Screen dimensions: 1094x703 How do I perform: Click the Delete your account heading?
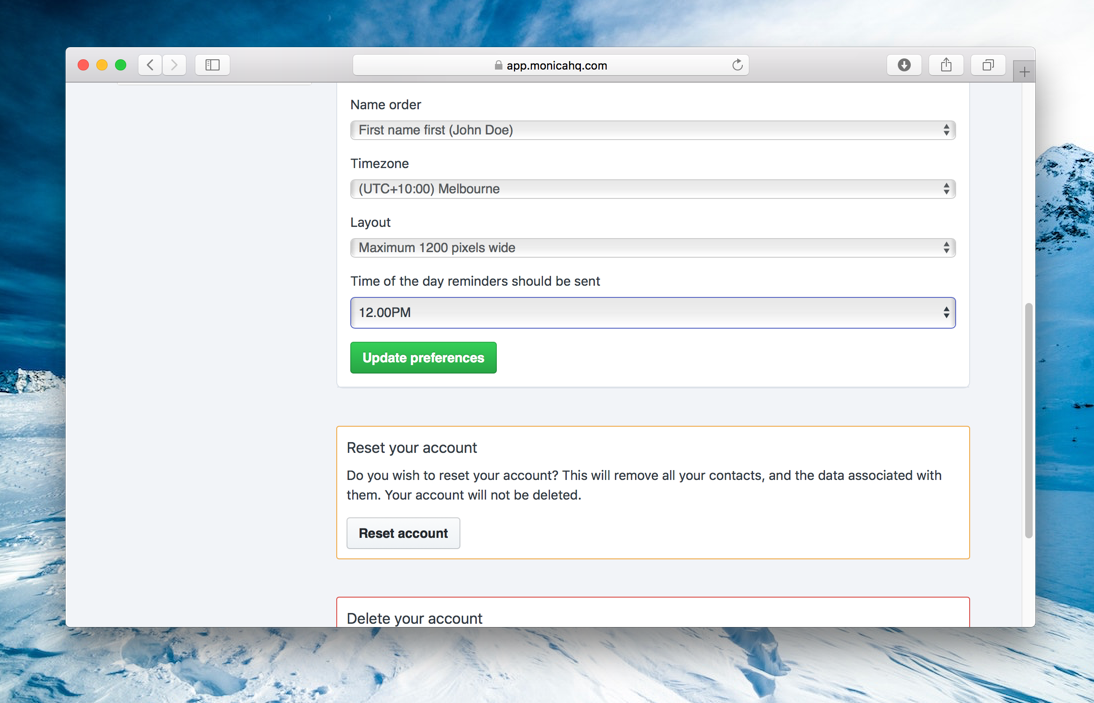point(414,619)
